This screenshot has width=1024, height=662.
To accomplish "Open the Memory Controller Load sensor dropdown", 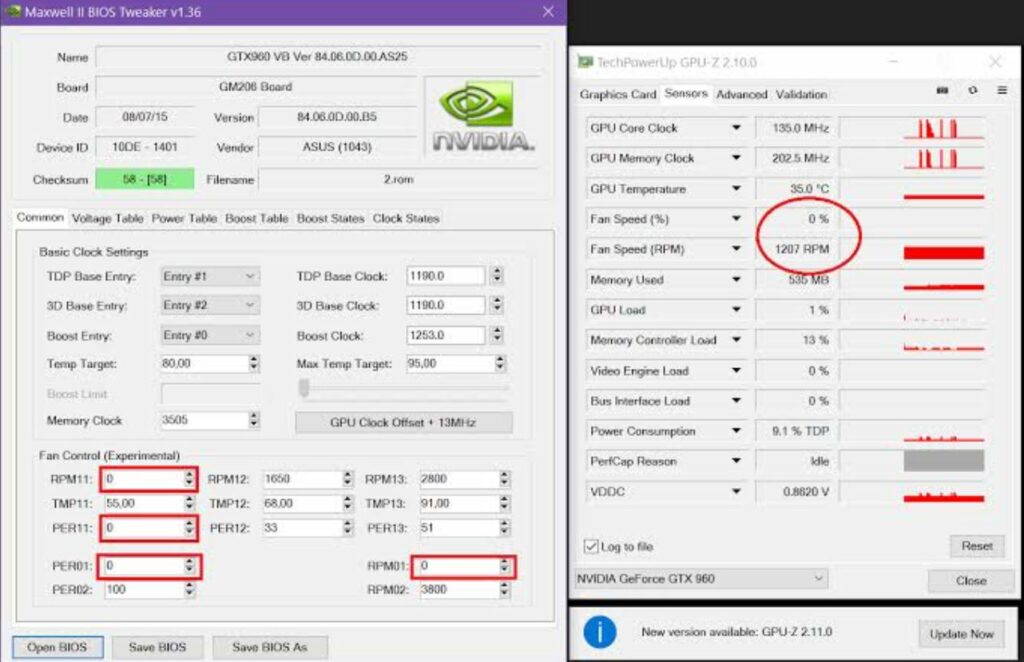I will pyautogui.click(x=736, y=340).
